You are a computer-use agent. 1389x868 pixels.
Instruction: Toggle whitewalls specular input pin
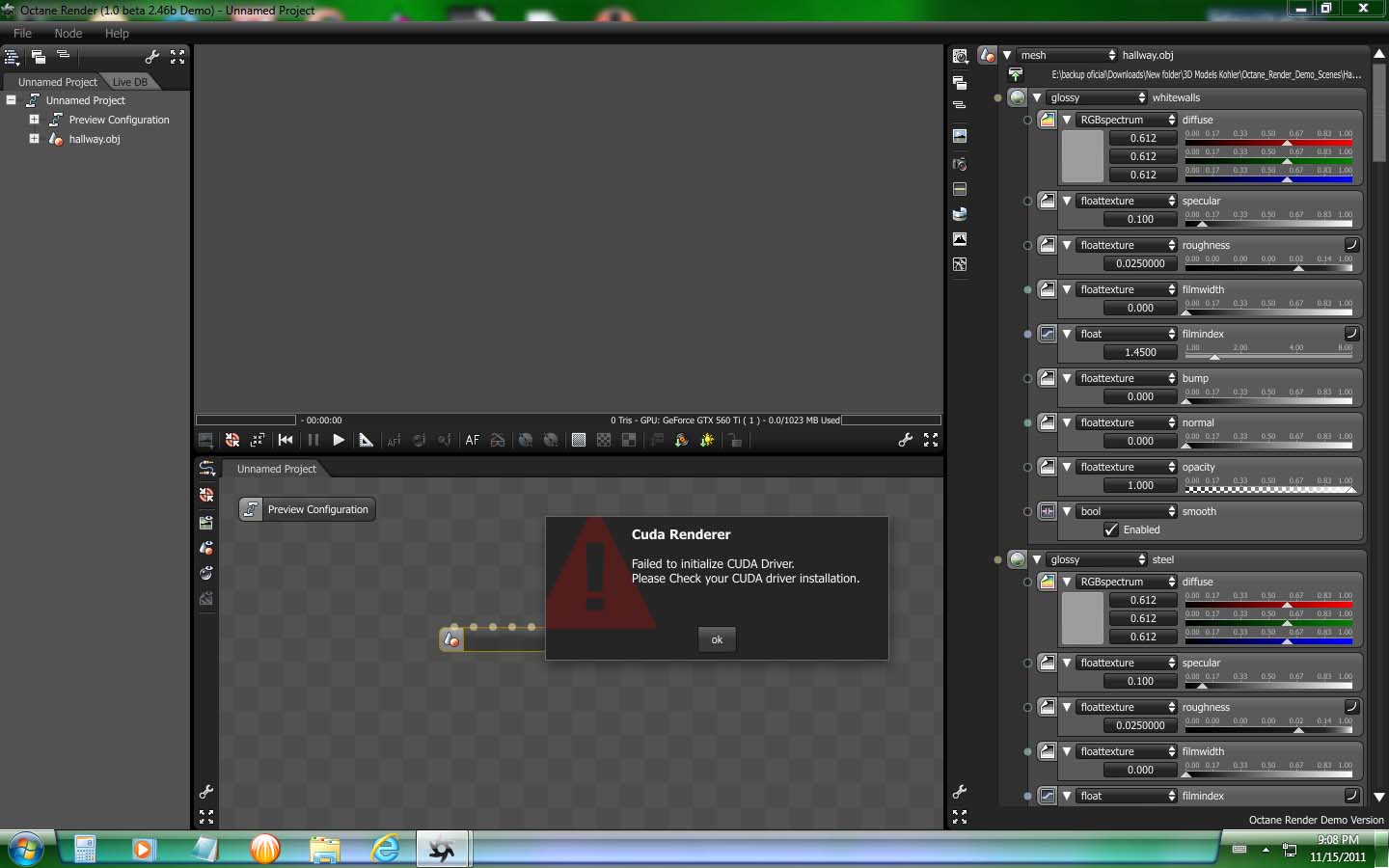(x=1027, y=202)
